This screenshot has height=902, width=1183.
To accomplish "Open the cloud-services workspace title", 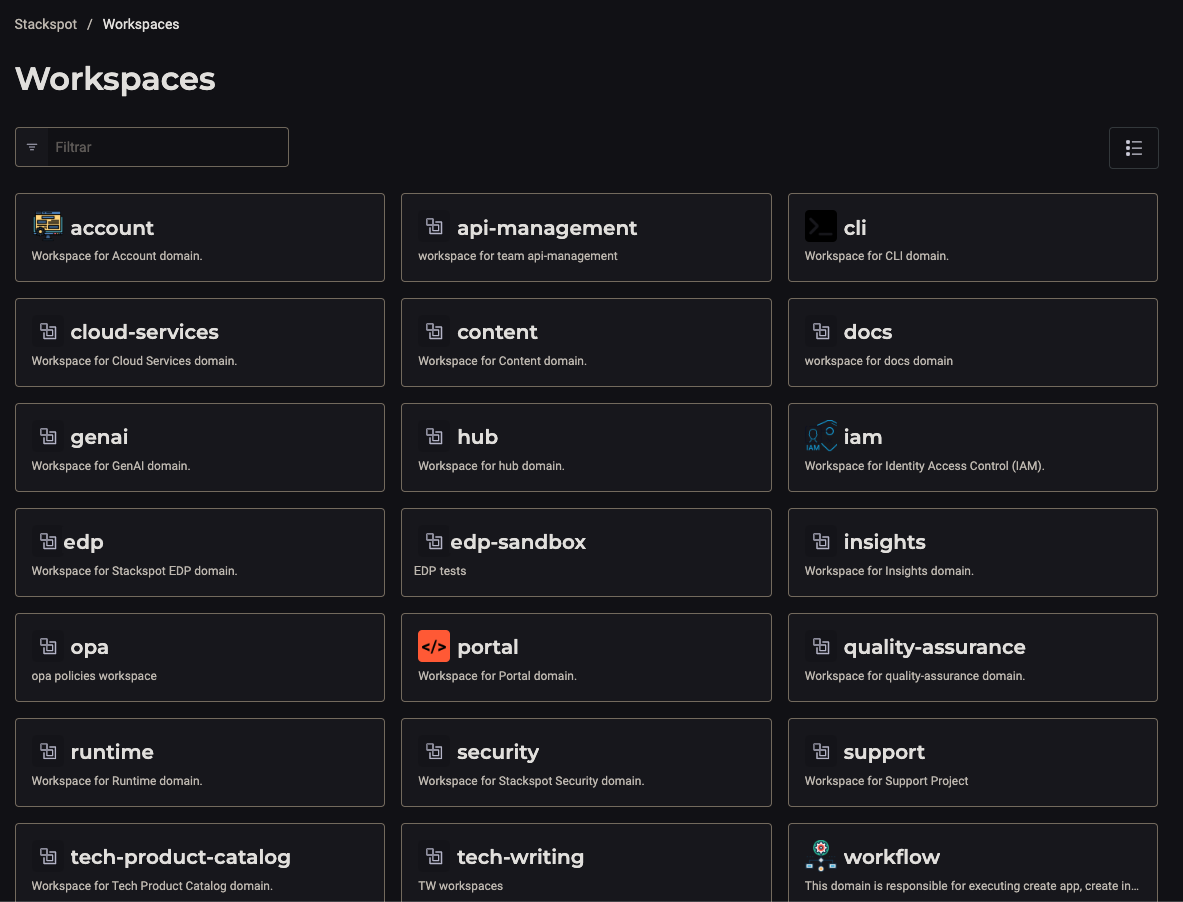I will 144,332.
